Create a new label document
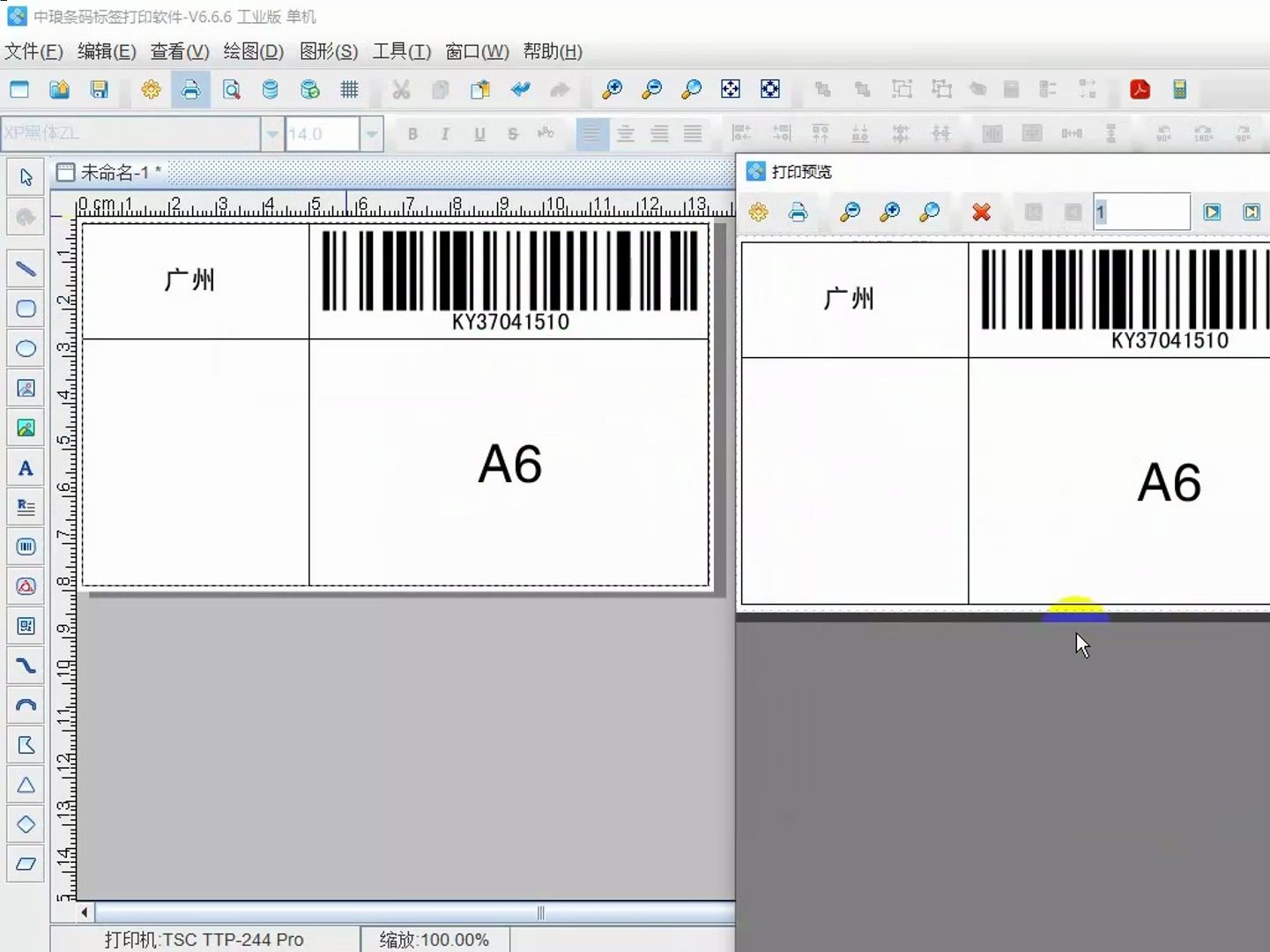The width and height of the screenshot is (1270, 952). (x=19, y=89)
